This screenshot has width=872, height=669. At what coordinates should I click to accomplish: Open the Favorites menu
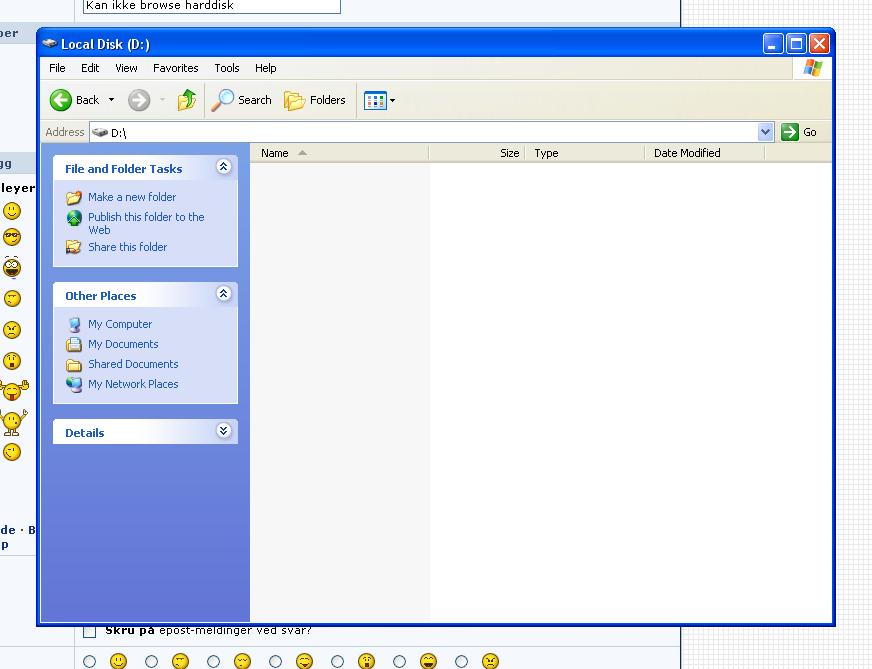click(x=176, y=68)
